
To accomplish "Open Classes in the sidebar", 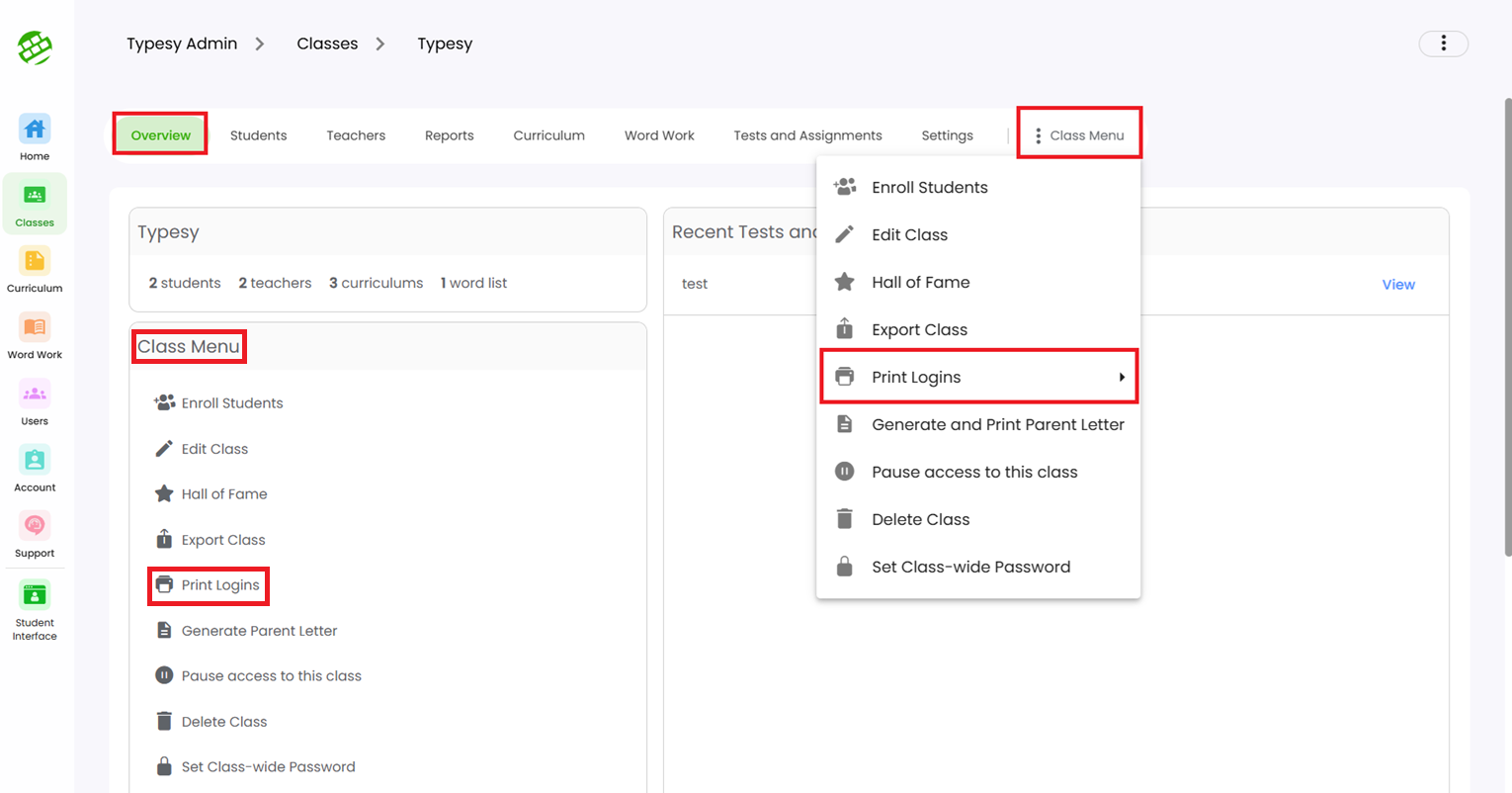I will (35, 204).
